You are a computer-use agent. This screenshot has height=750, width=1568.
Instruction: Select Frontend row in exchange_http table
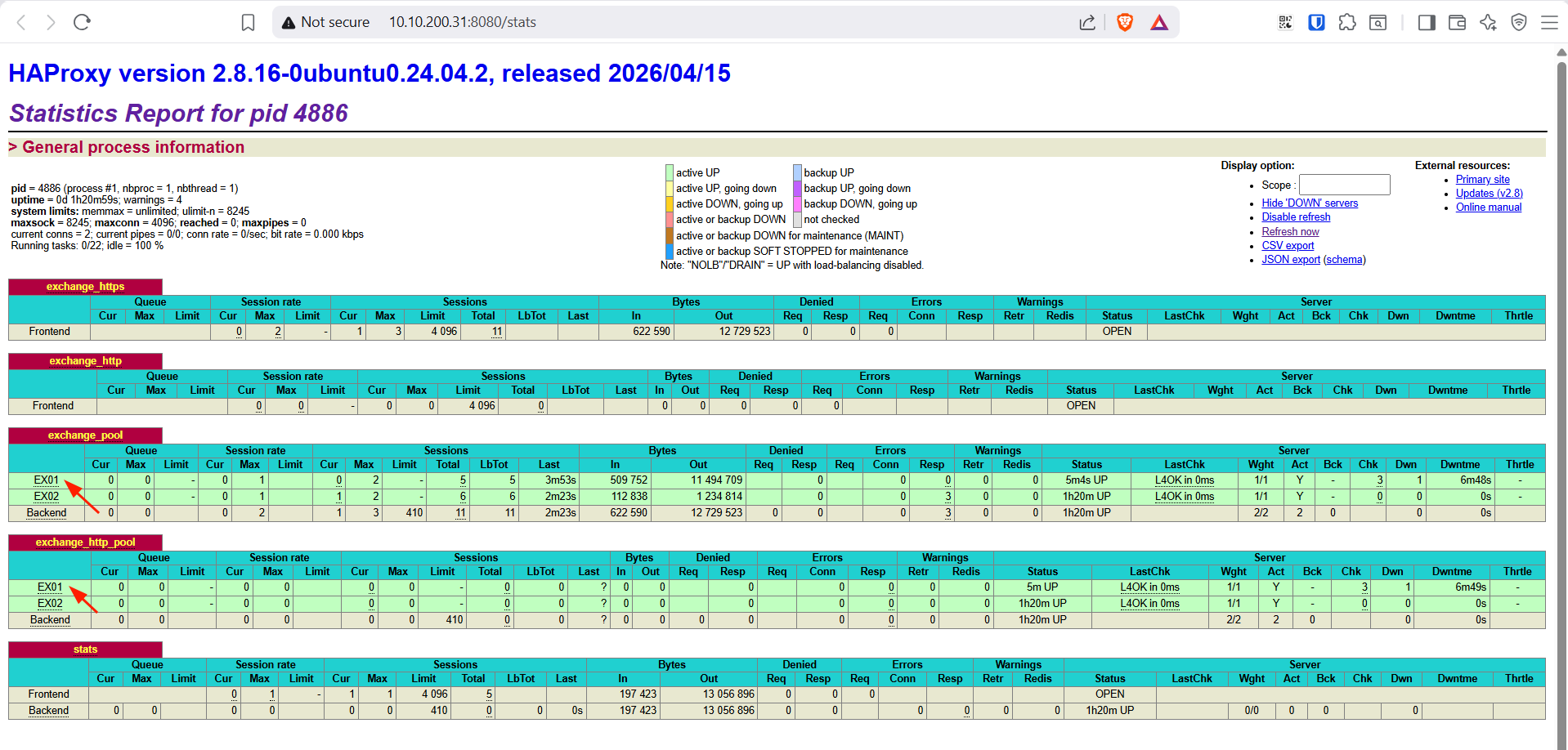[x=53, y=406]
